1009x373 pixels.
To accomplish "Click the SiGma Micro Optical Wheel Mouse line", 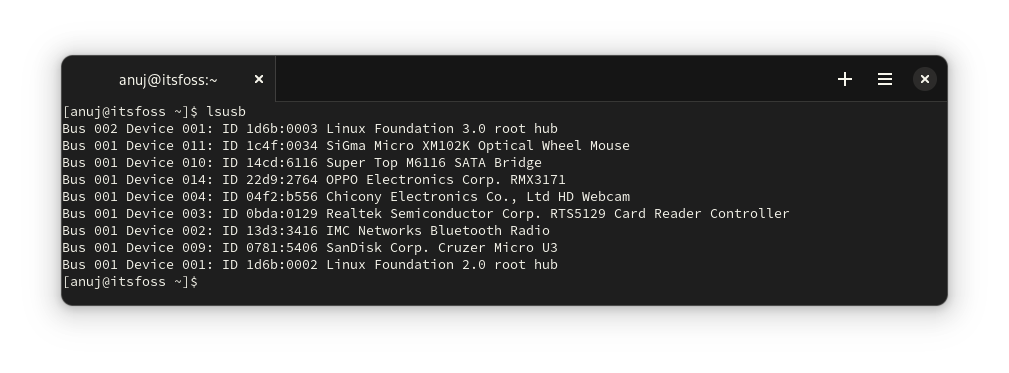I will point(346,145).
